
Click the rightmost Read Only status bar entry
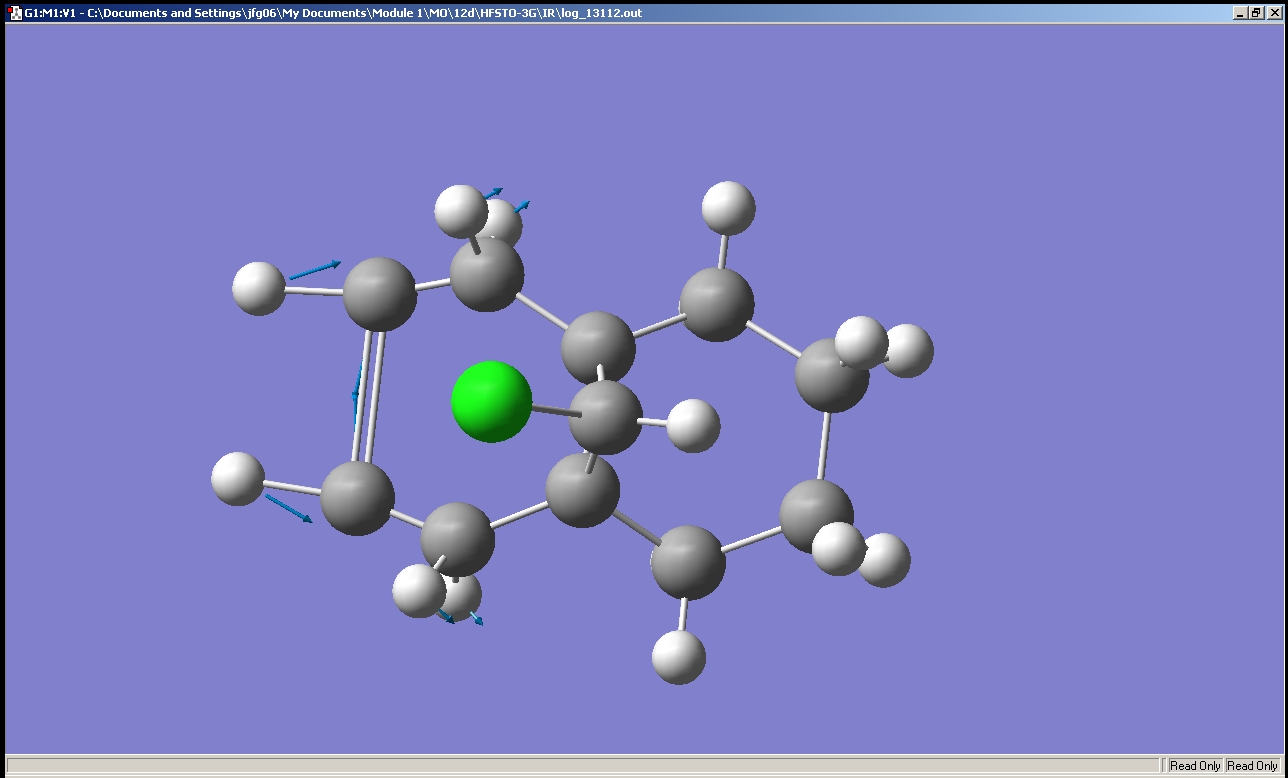click(1252, 766)
